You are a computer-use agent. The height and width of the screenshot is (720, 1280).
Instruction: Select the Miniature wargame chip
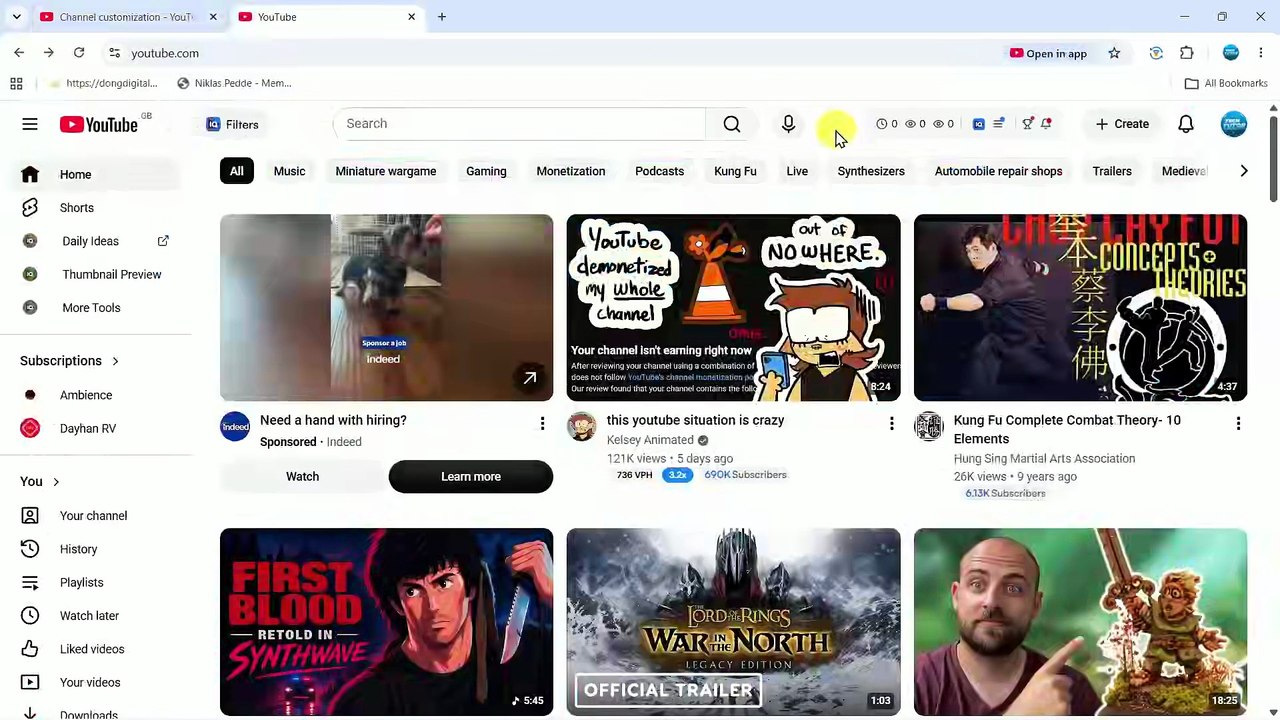tap(386, 171)
